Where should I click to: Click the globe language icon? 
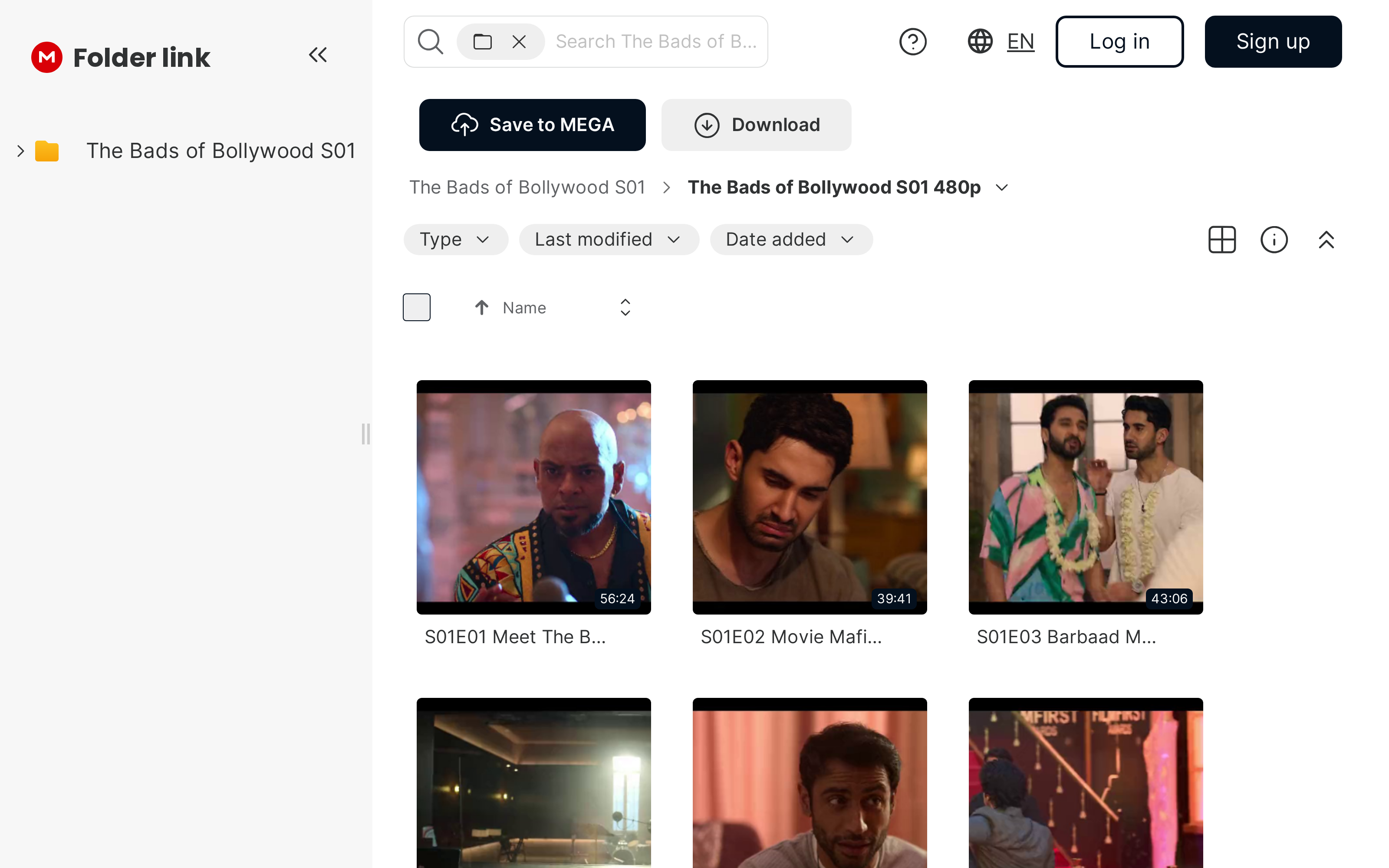point(980,41)
